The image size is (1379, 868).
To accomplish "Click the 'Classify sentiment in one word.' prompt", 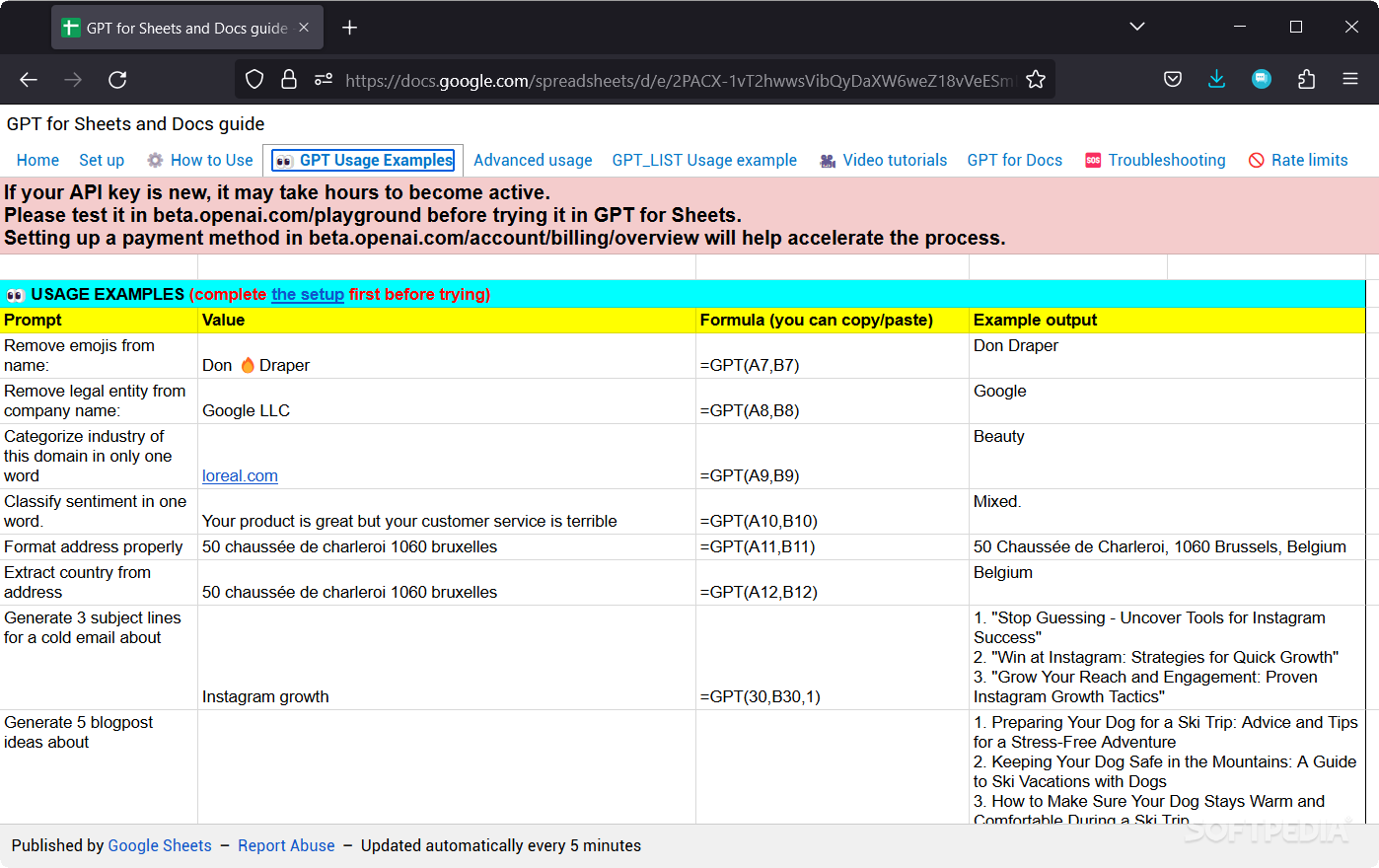I will pos(99,512).
